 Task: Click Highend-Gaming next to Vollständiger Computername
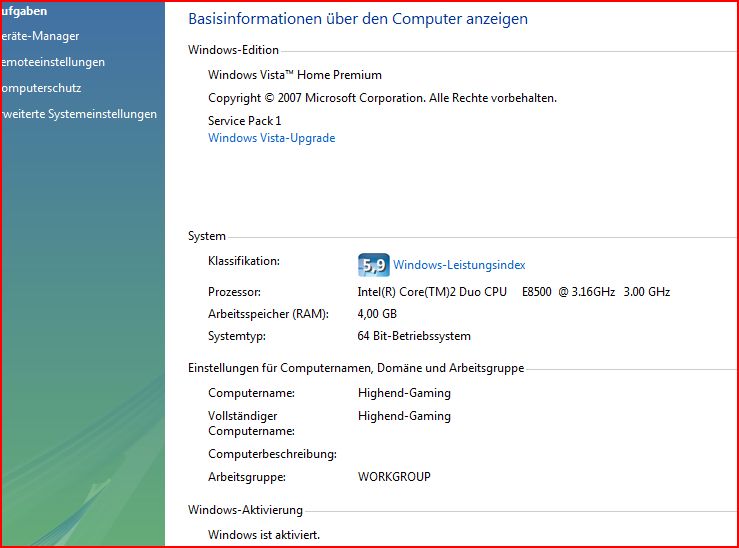404,416
